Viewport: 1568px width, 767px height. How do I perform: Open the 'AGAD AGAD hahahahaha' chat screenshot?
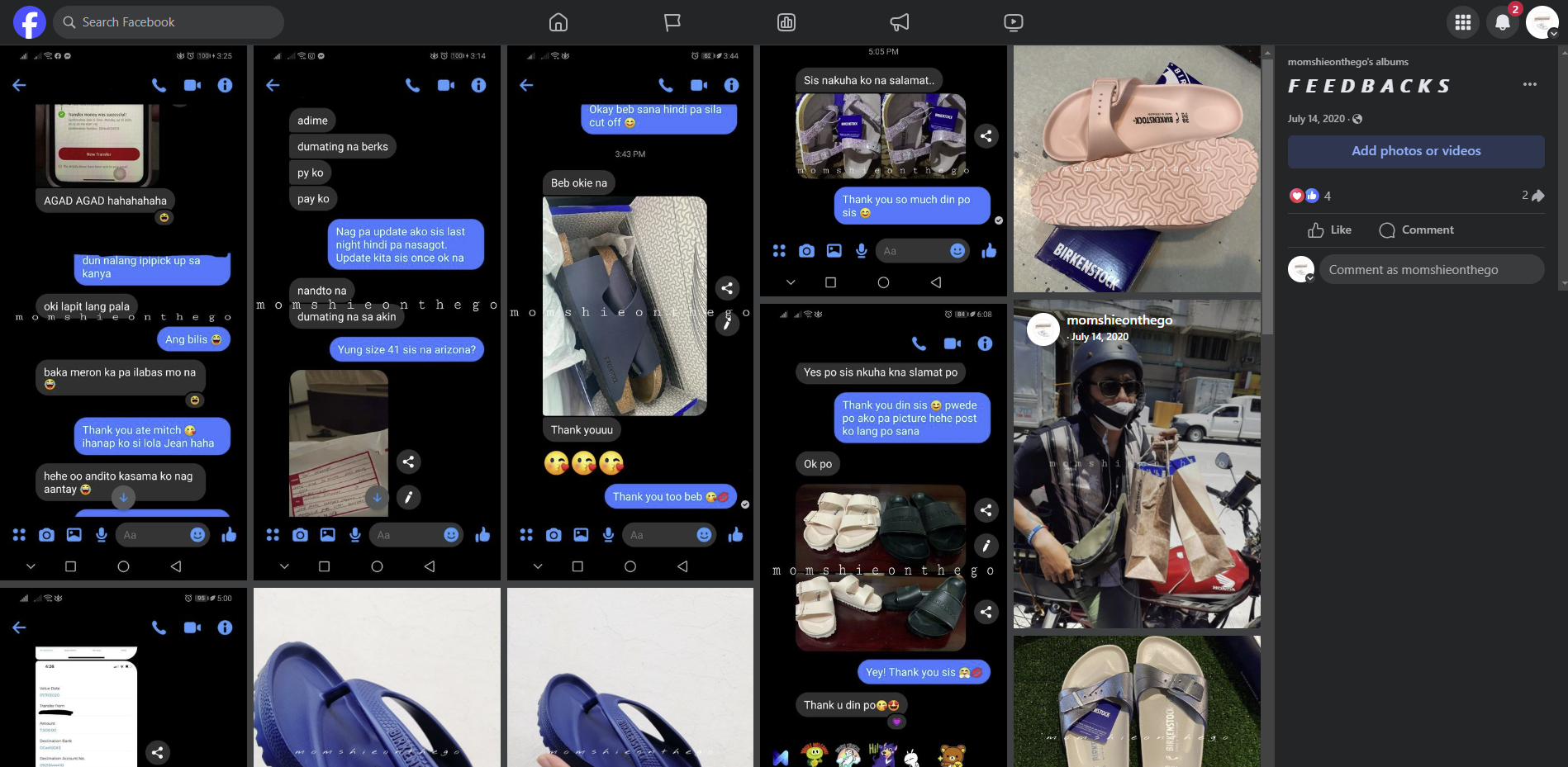124,313
